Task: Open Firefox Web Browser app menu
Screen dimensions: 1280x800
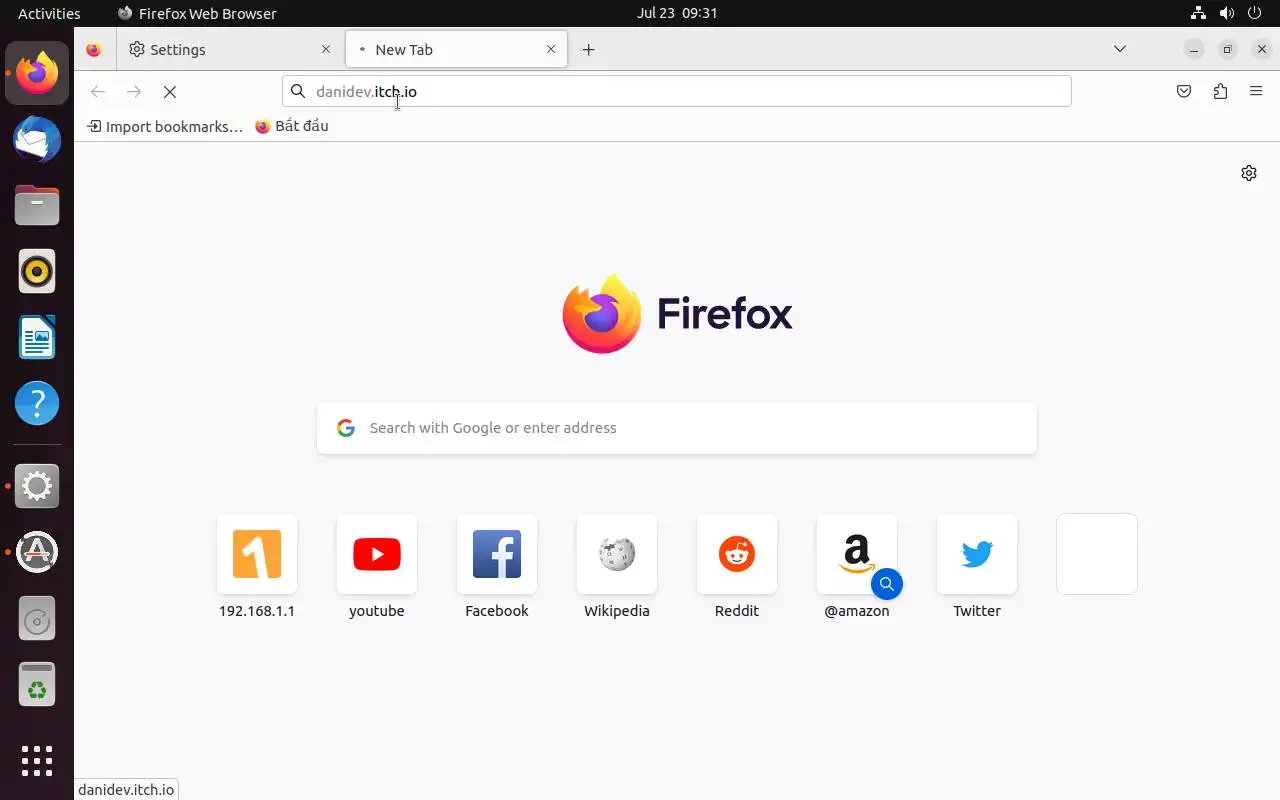Action: click(197, 13)
